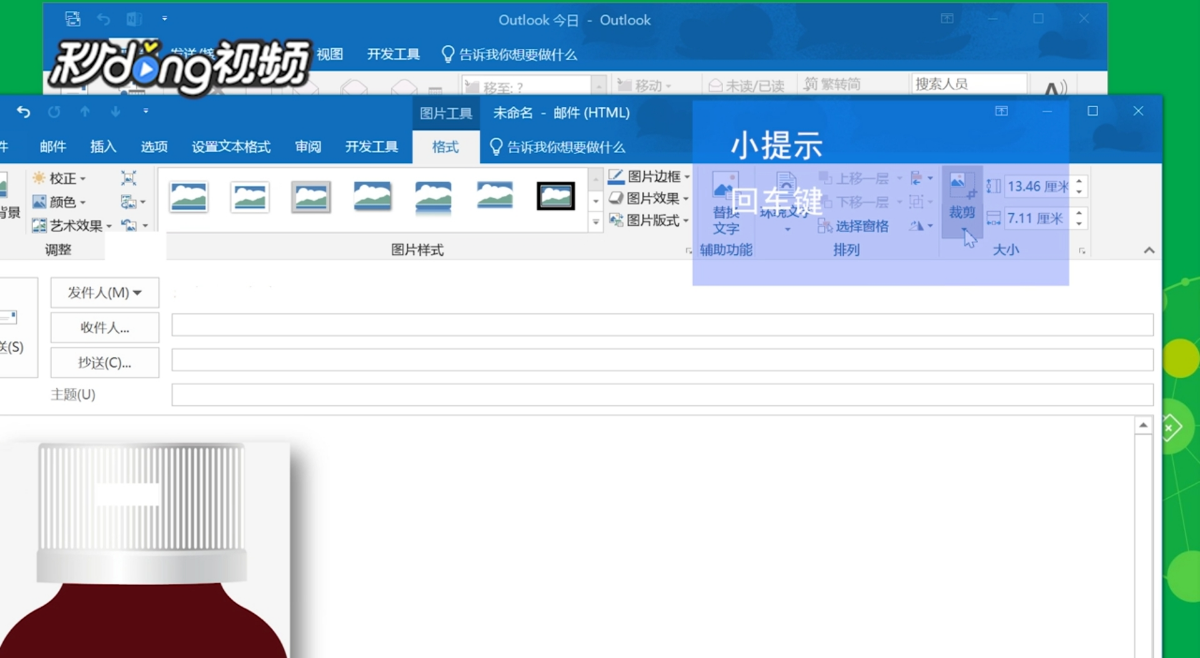Click the 主题 subject input field
This screenshot has width=1200, height=658.
tap(662, 395)
